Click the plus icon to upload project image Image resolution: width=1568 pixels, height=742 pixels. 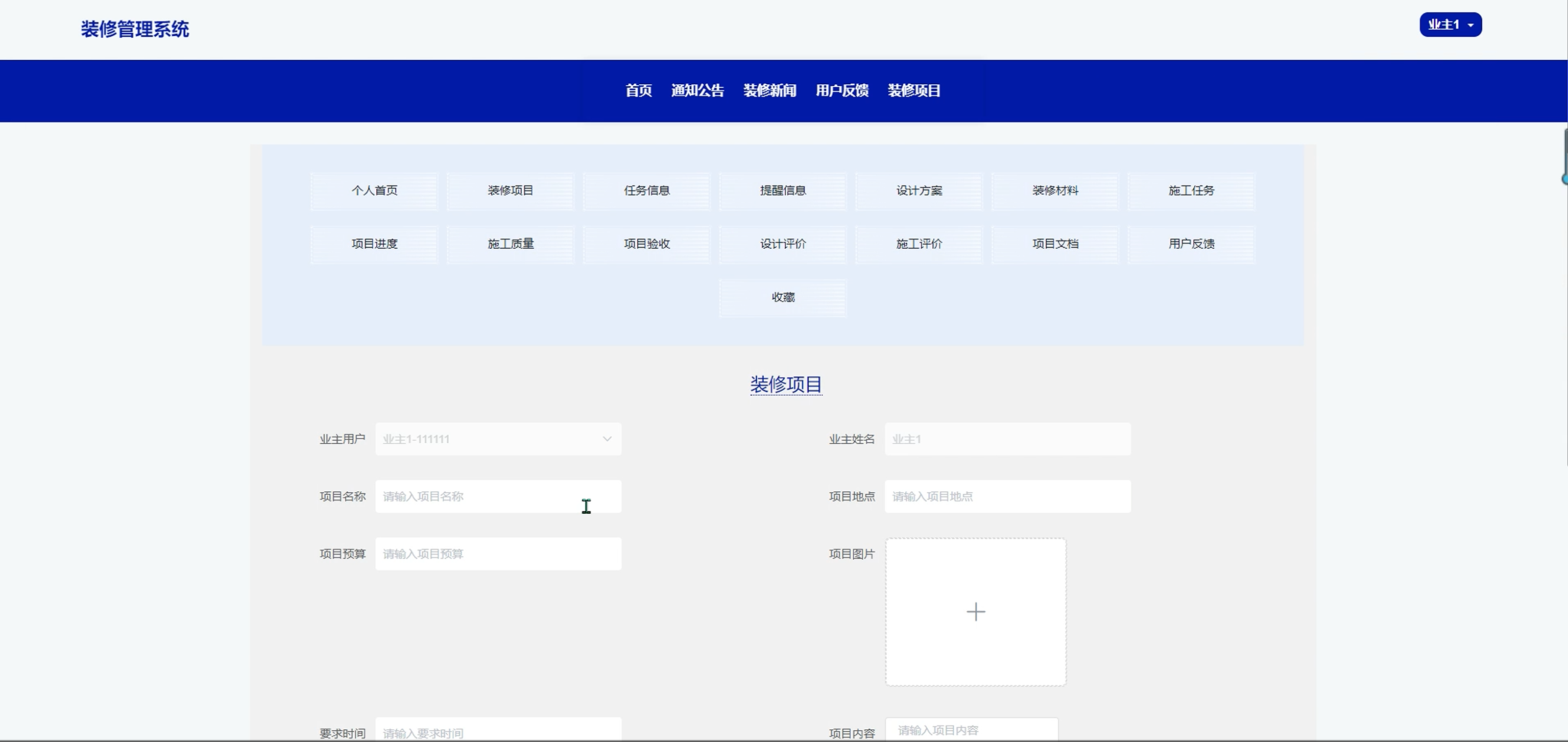coord(975,612)
